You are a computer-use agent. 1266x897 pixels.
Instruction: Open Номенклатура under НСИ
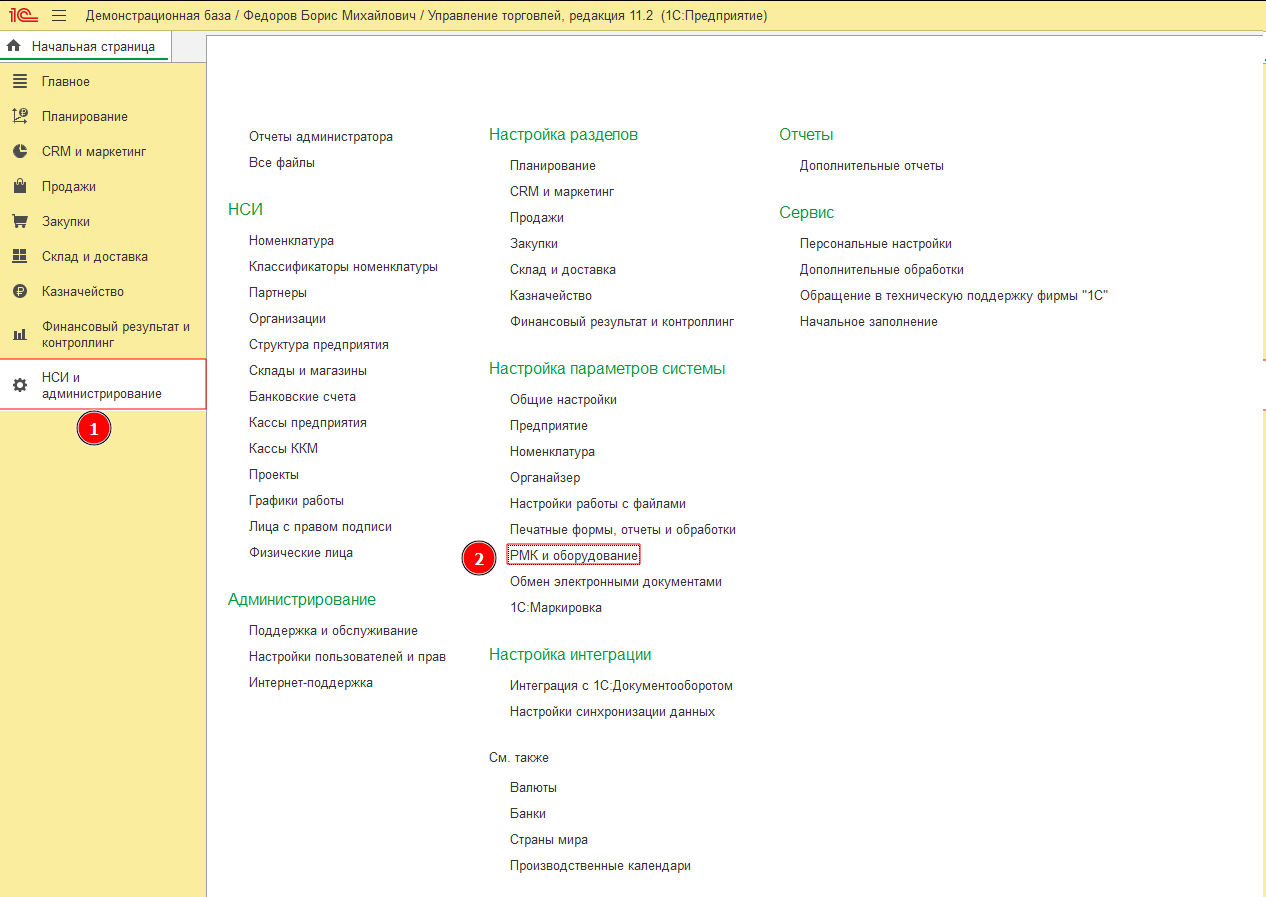pos(291,241)
